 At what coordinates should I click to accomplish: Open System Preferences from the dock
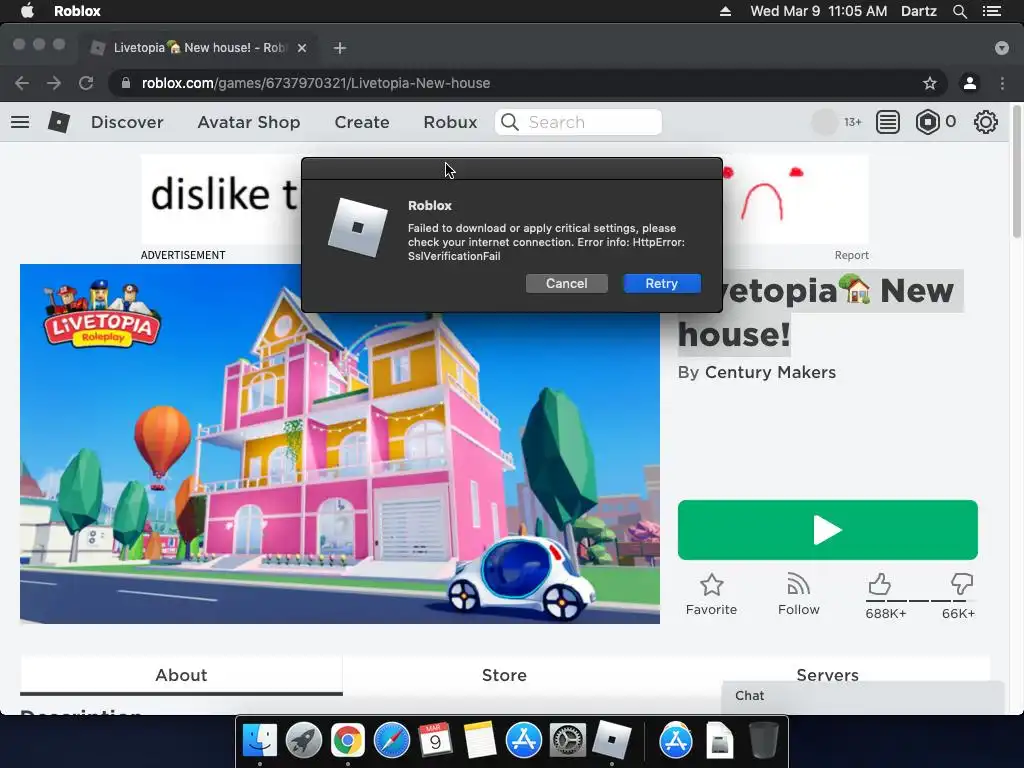pos(567,741)
